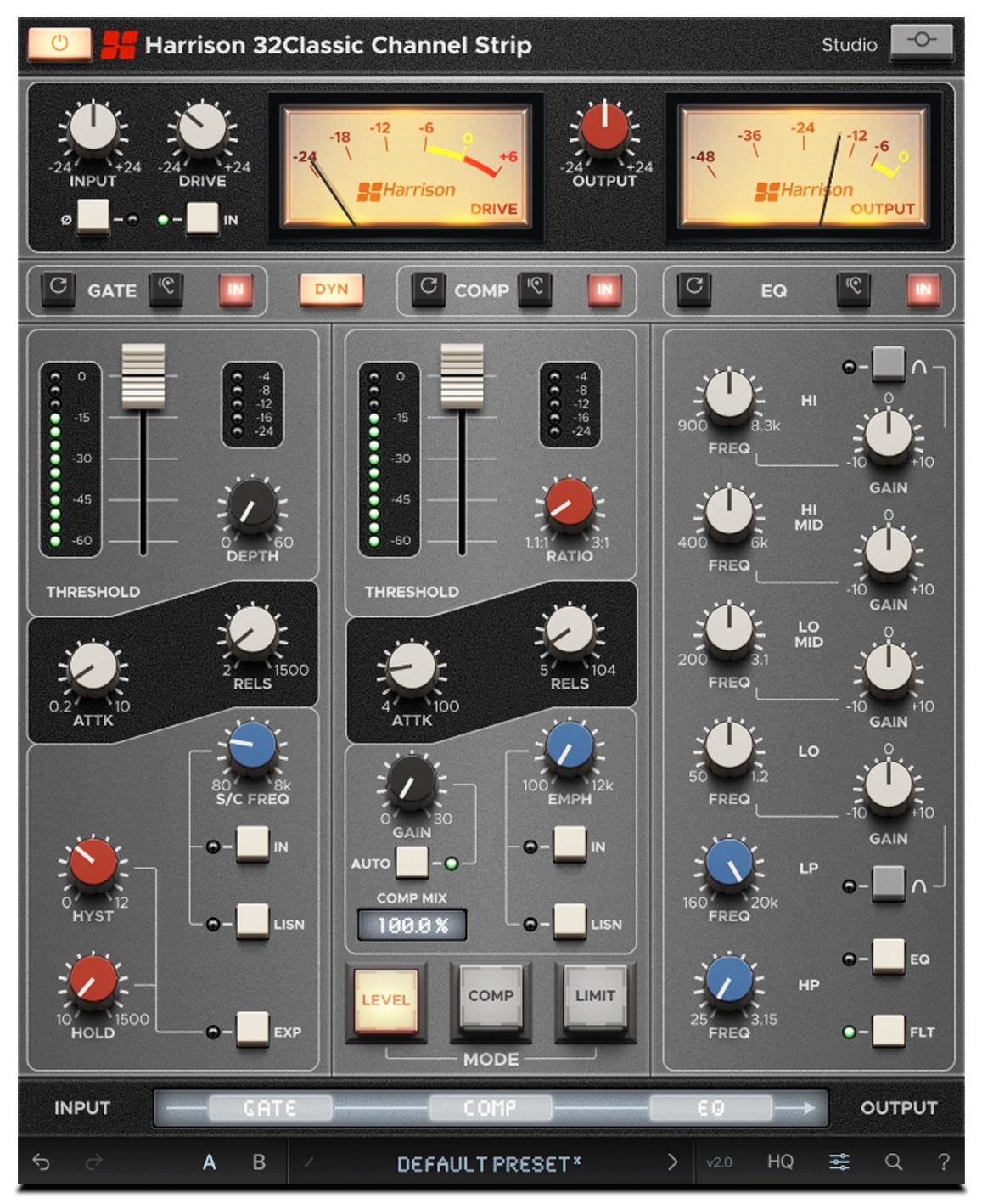Reset the GATE section with its reset icon

[x=58, y=289]
